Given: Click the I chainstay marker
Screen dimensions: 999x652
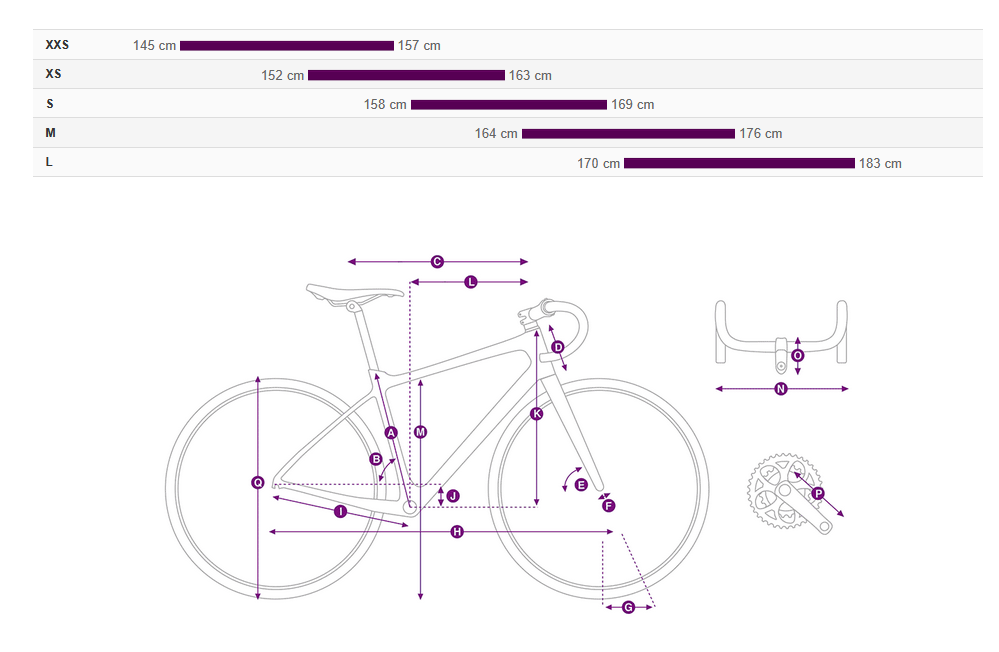Looking at the screenshot, I should click(x=340, y=512).
